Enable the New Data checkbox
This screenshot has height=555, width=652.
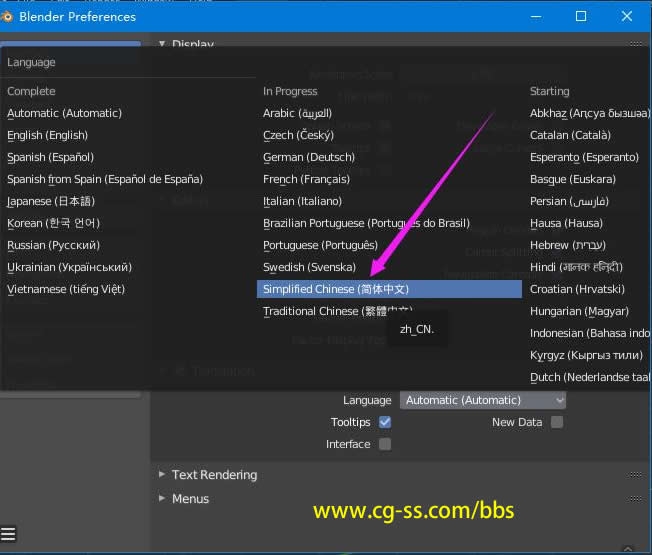(557, 422)
